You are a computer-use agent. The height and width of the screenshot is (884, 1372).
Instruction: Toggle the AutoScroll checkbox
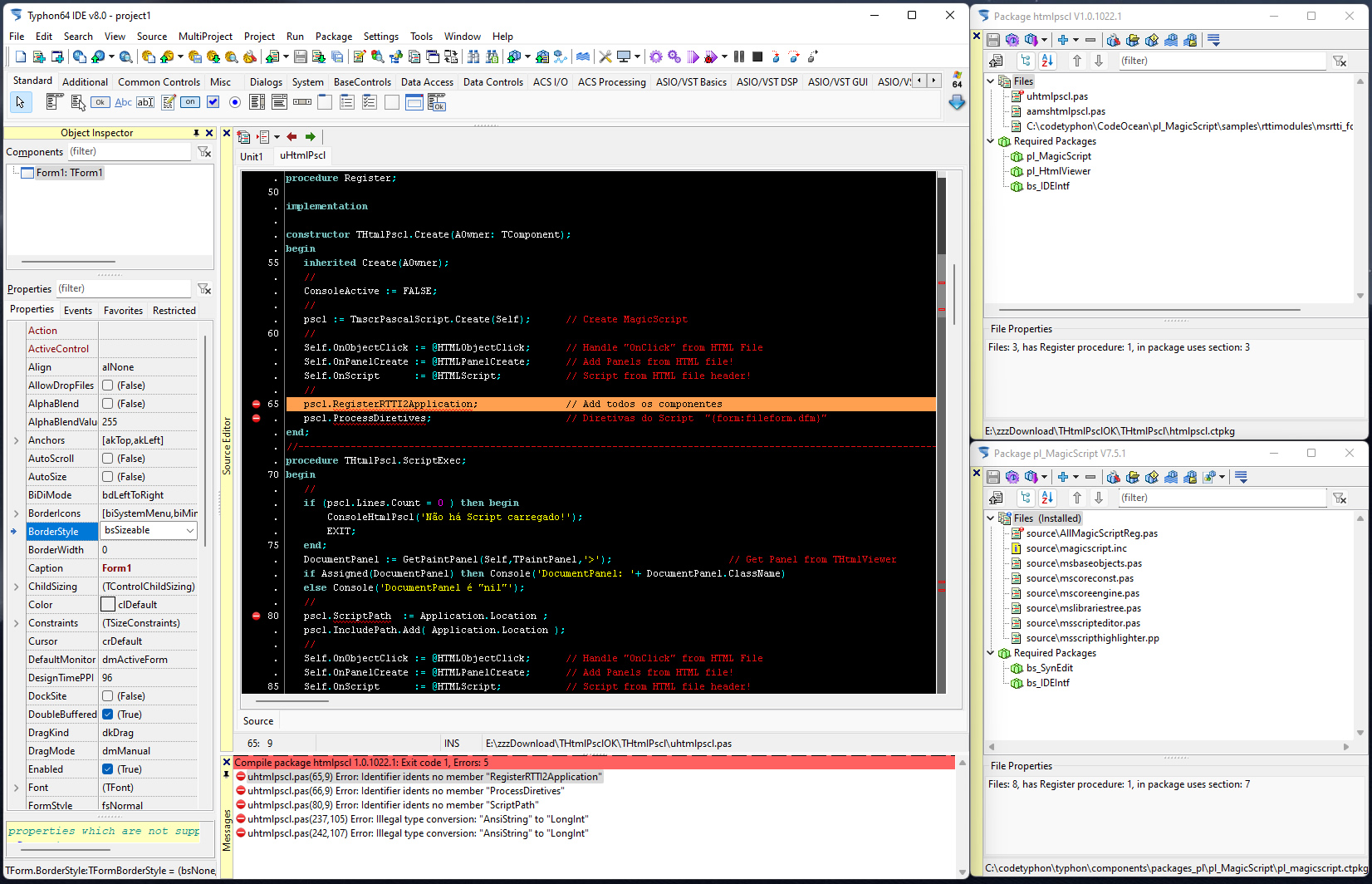tap(108, 459)
